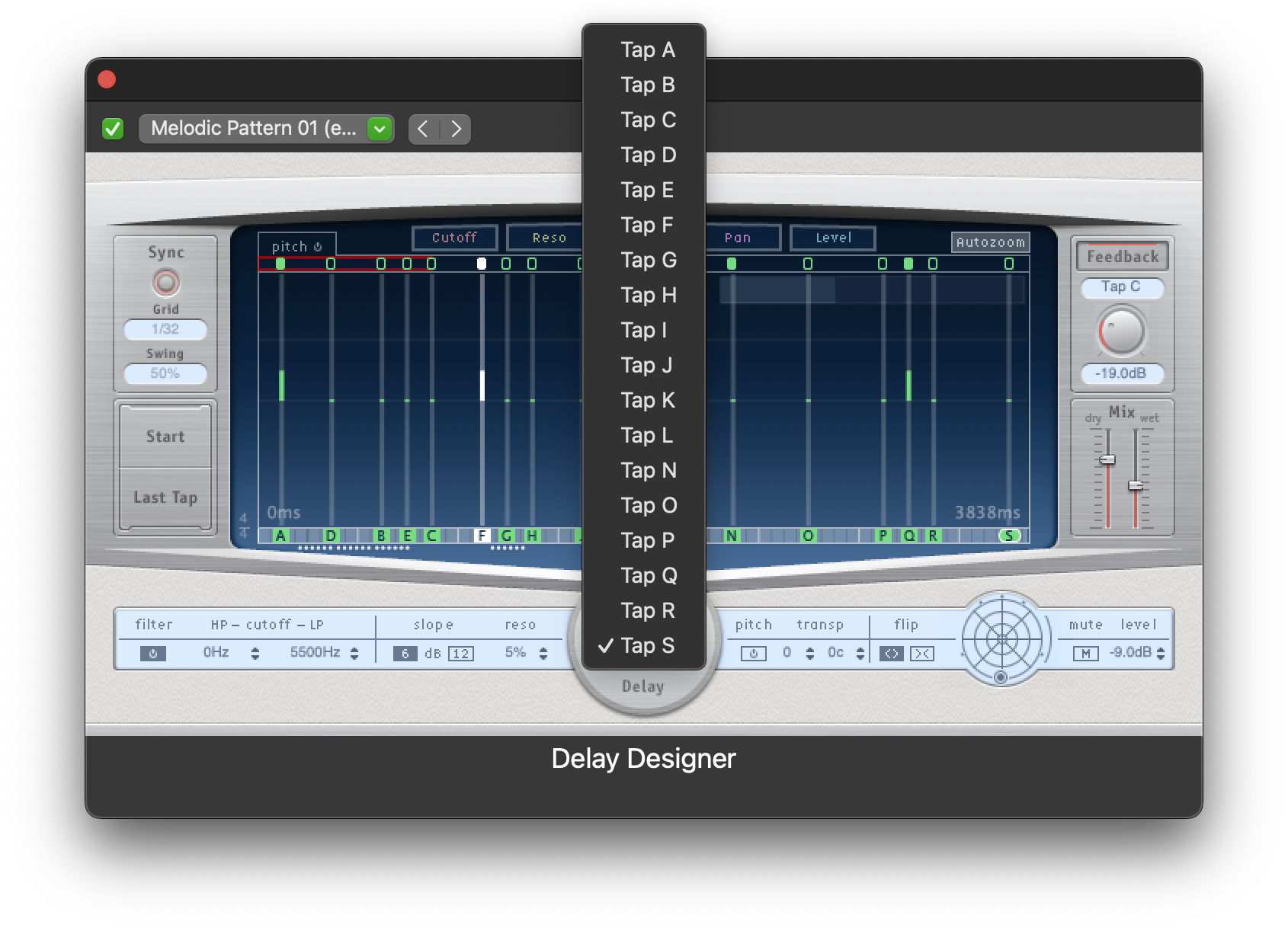Select tap D in the identification bar
The image size is (1288, 931).
(x=331, y=536)
